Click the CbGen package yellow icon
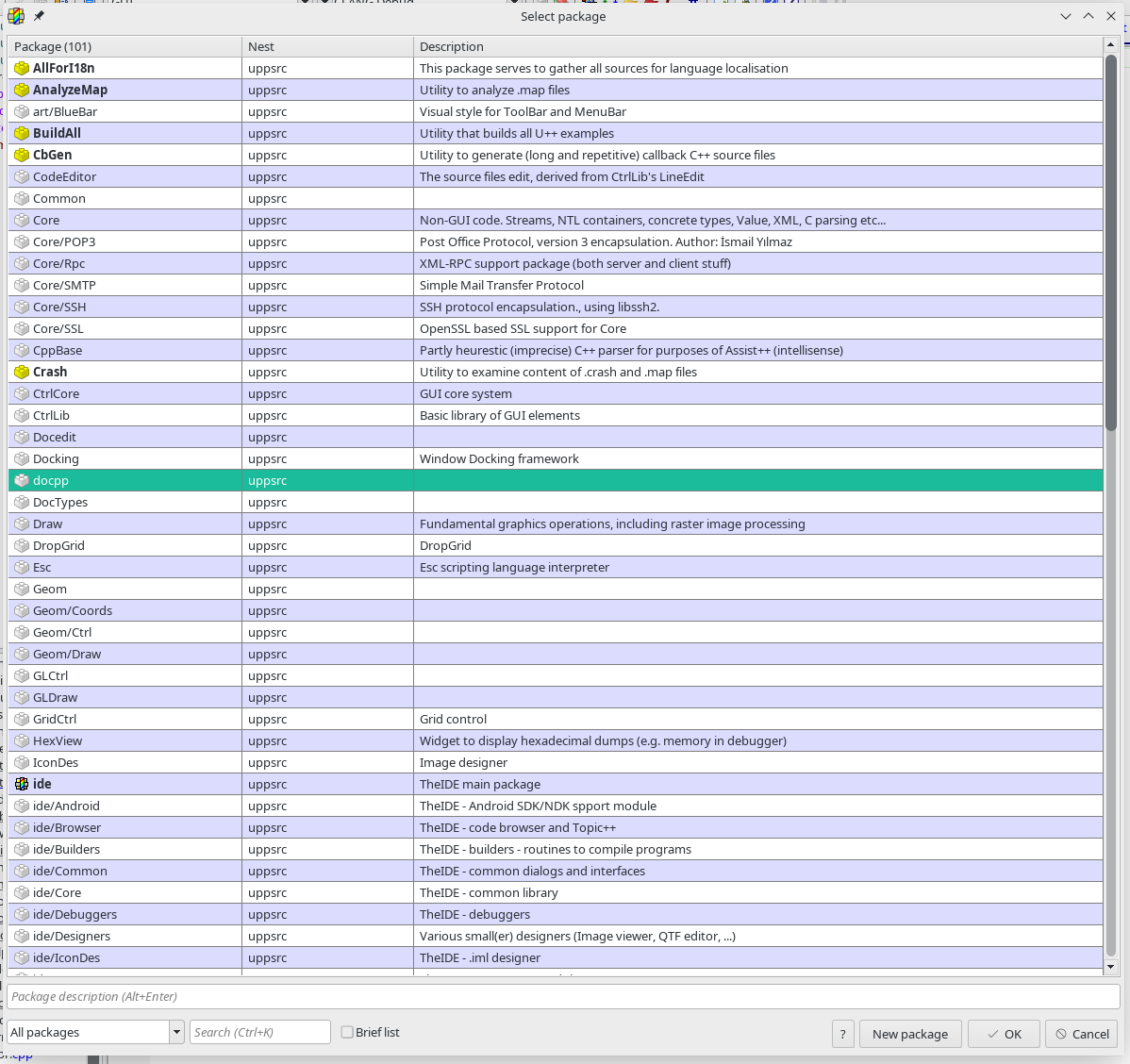The image size is (1130, 1064). [22, 155]
